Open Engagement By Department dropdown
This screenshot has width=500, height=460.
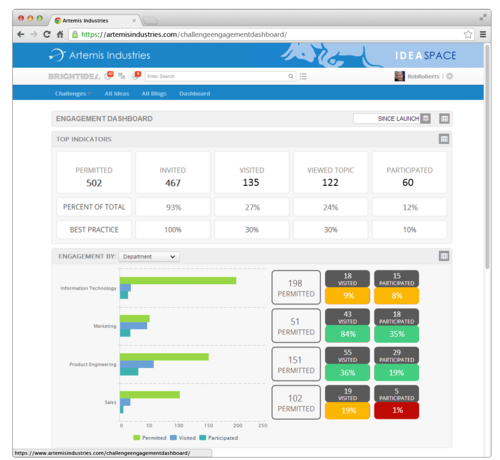click(x=149, y=257)
